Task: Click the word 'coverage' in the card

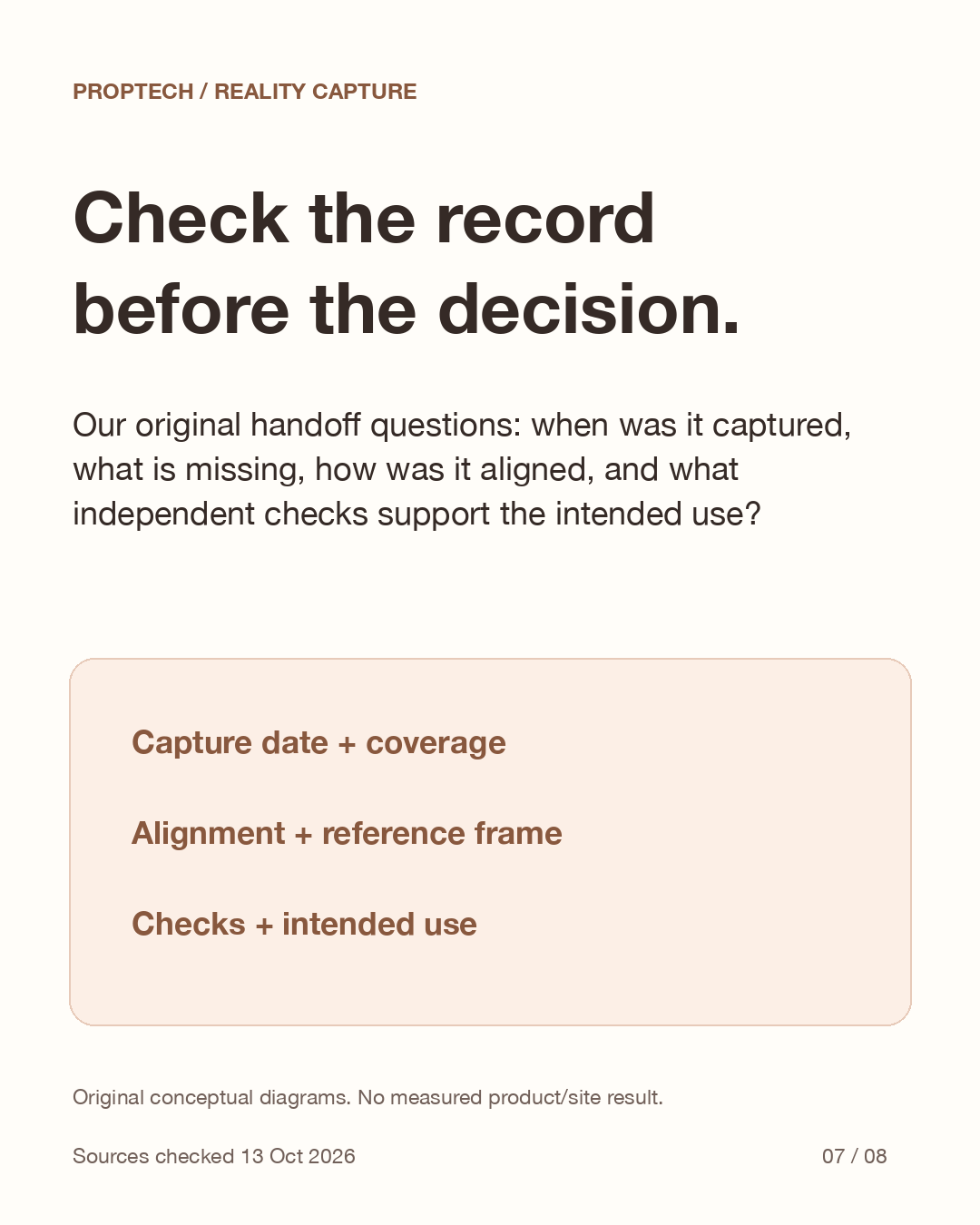Action: coord(436,743)
